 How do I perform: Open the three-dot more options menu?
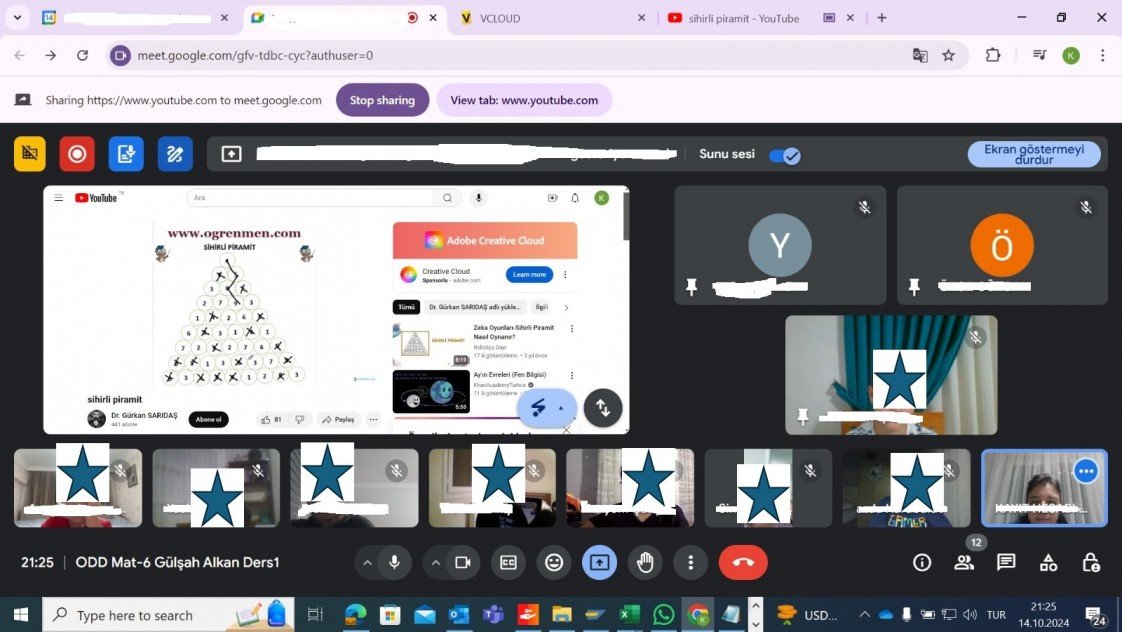pos(690,563)
